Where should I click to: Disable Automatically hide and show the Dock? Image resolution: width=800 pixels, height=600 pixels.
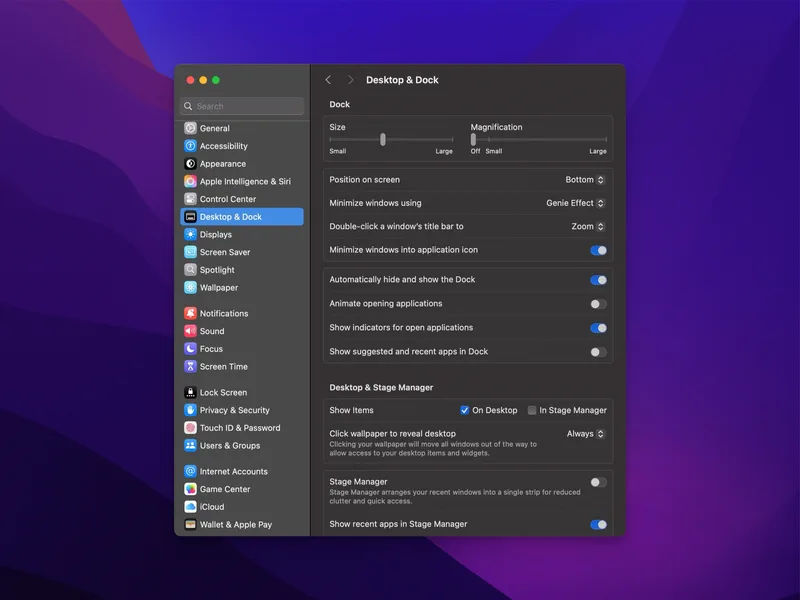598,280
